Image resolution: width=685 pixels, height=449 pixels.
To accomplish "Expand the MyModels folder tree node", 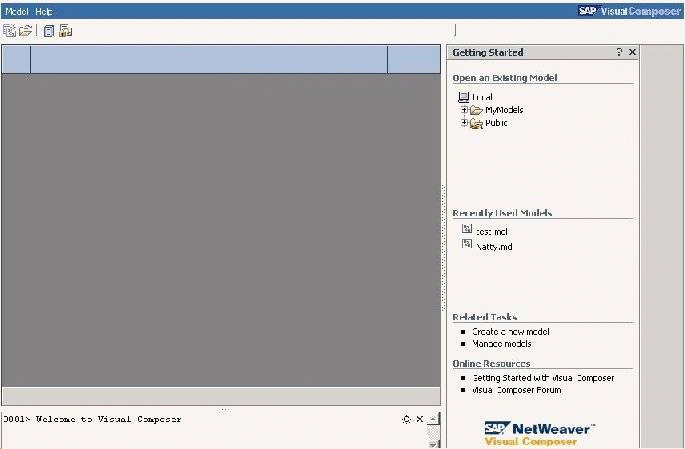I will coord(464,110).
